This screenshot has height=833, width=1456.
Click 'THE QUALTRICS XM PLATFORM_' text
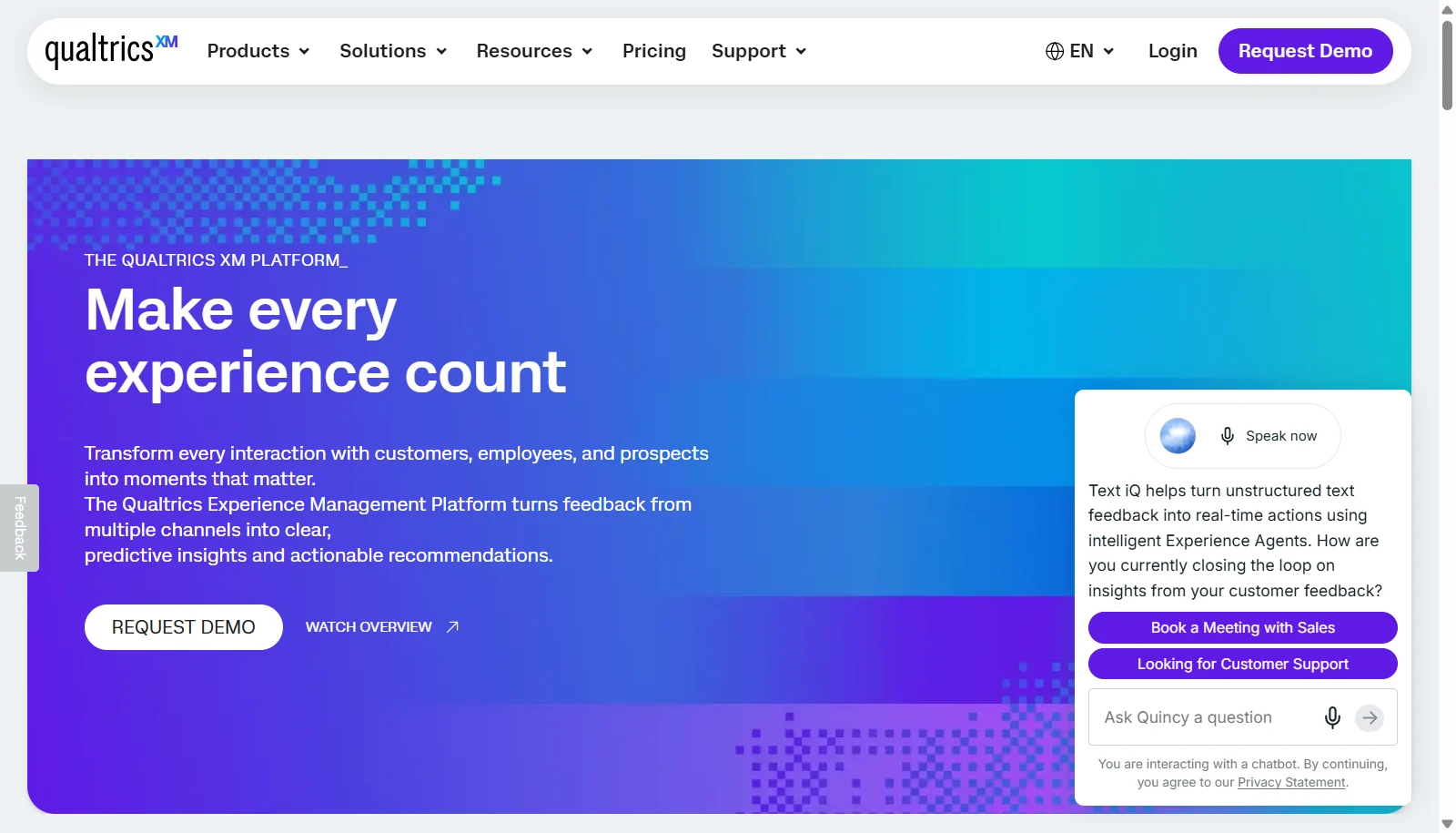[x=216, y=260]
